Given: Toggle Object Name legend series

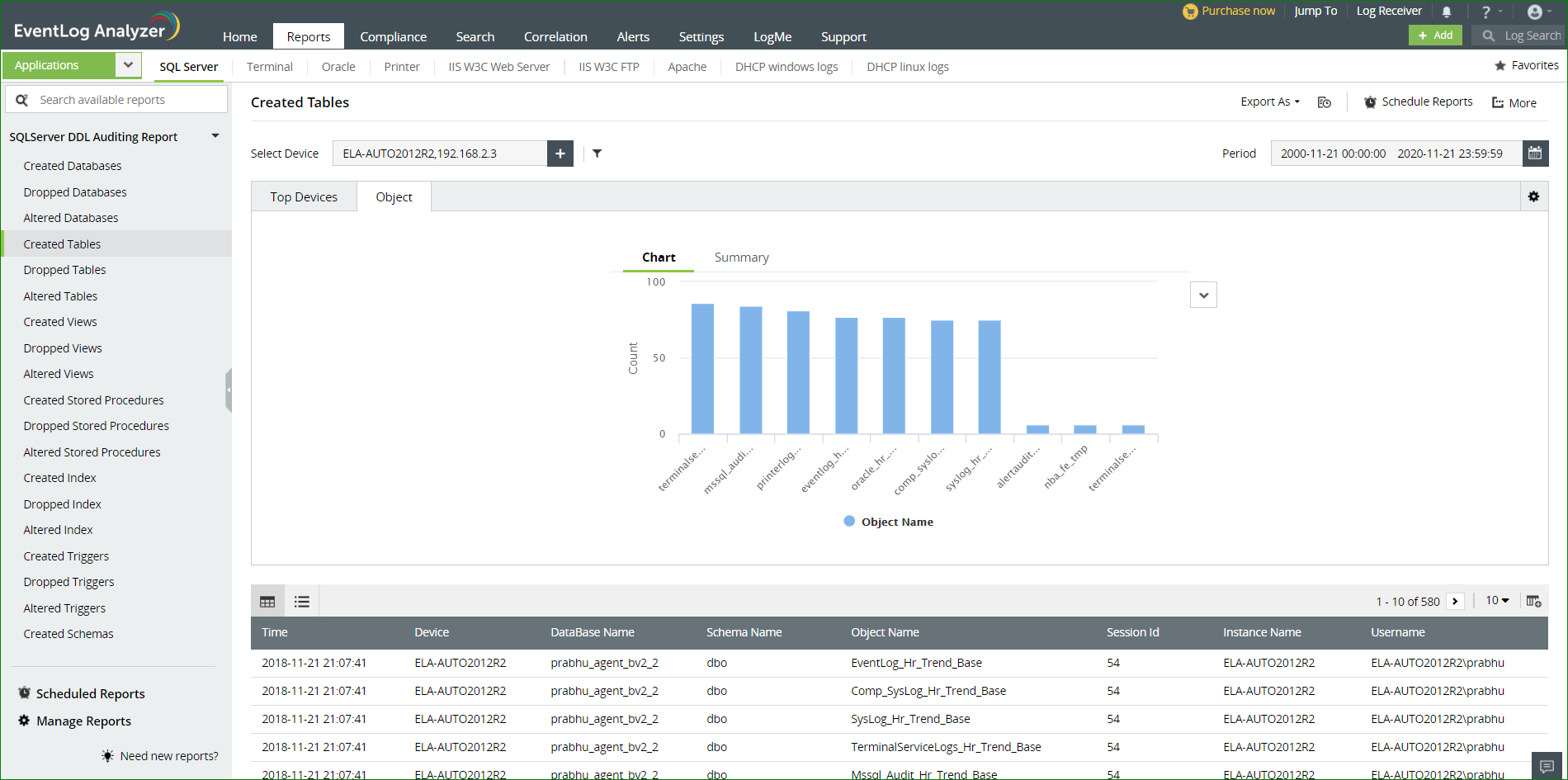Looking at the screenshot, I should (889, 522).
